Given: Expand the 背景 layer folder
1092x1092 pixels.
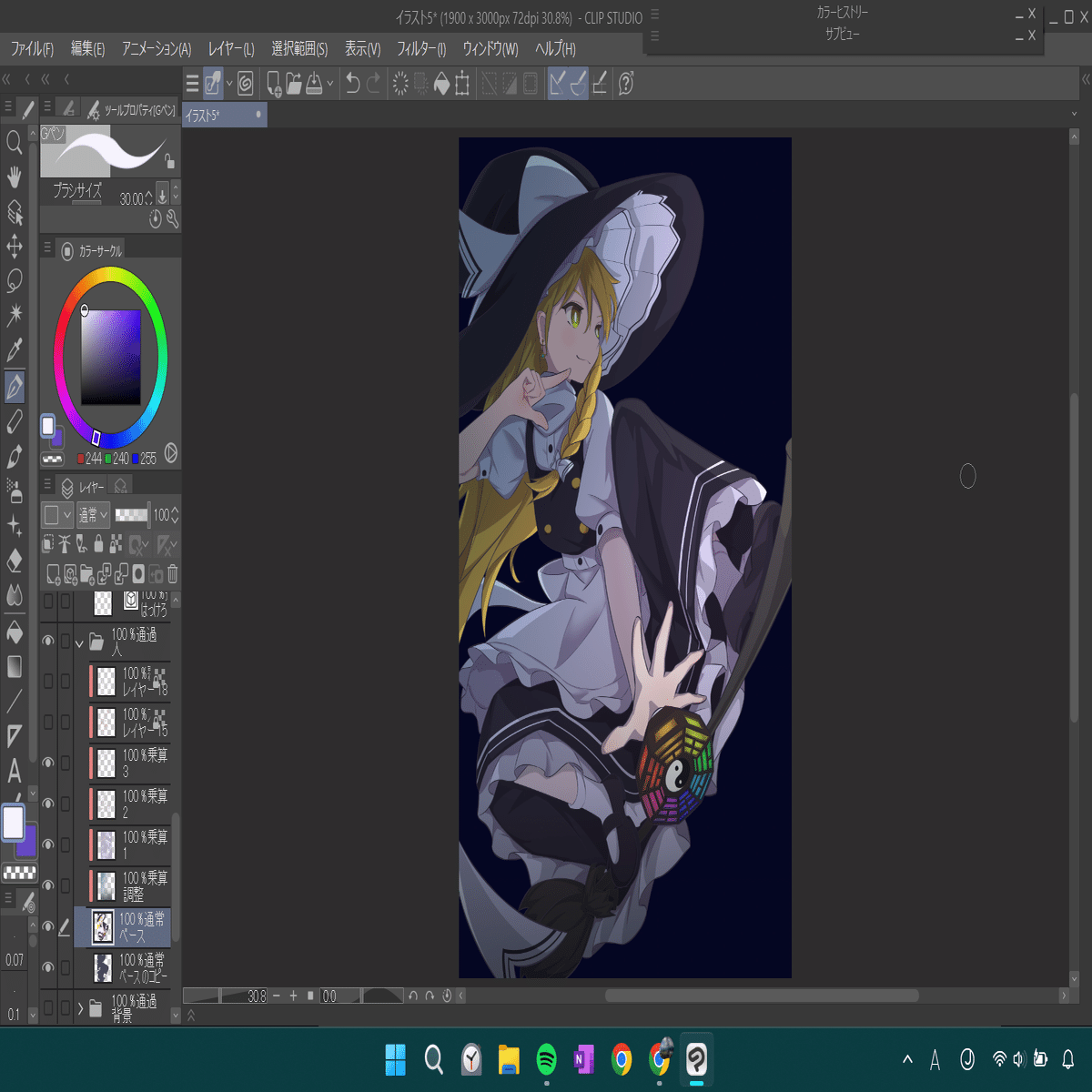Looking at the screenshot, I should 80,1008.
